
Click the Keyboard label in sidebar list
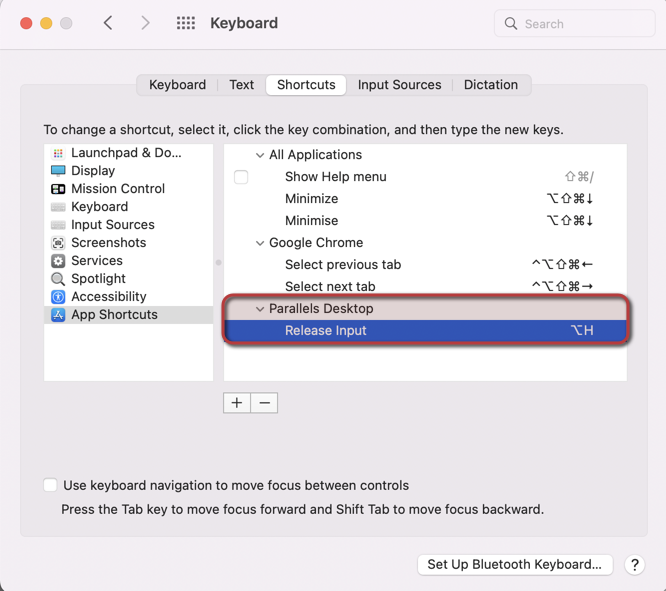pos(100,207)
